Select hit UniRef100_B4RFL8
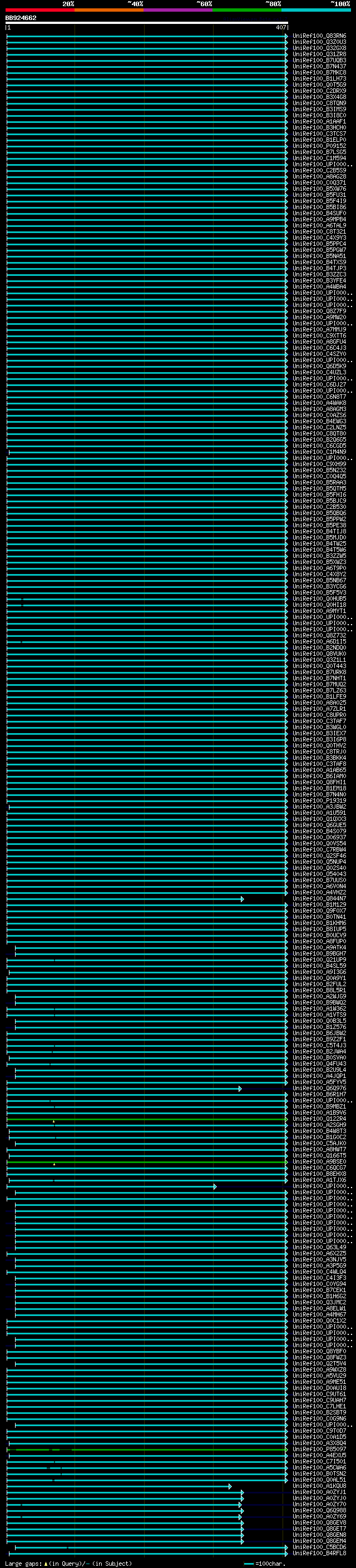Screen dimensions: 356x1568 [319, 1554]
